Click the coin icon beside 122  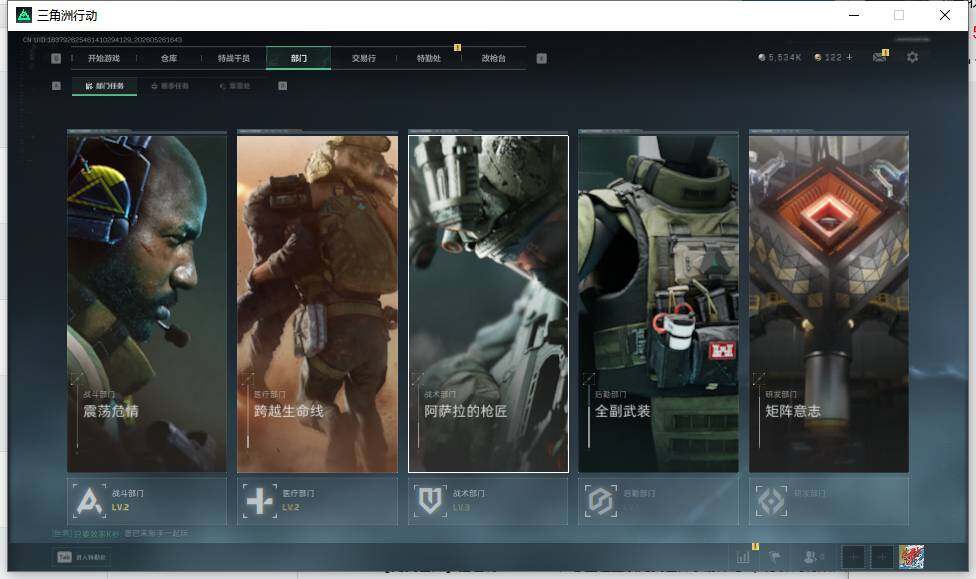[x=818, y=57]
